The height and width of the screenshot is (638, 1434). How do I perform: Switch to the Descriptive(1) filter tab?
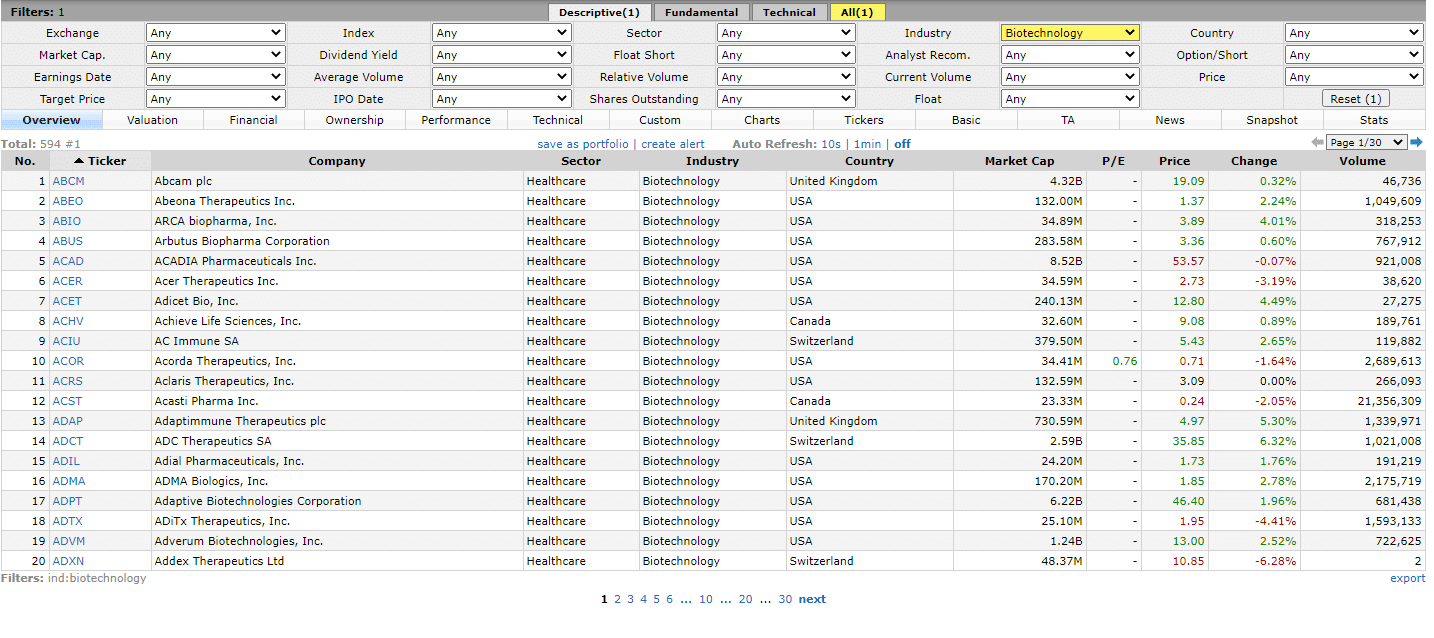click(x=600, y=12)
